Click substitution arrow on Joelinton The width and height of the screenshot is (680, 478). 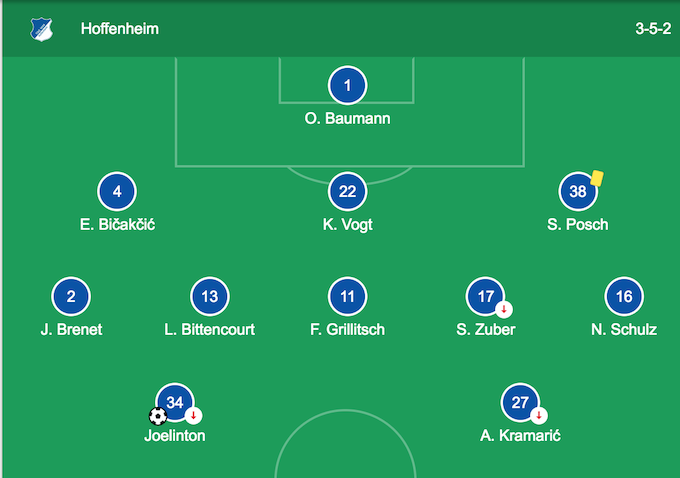click(194, 416)
